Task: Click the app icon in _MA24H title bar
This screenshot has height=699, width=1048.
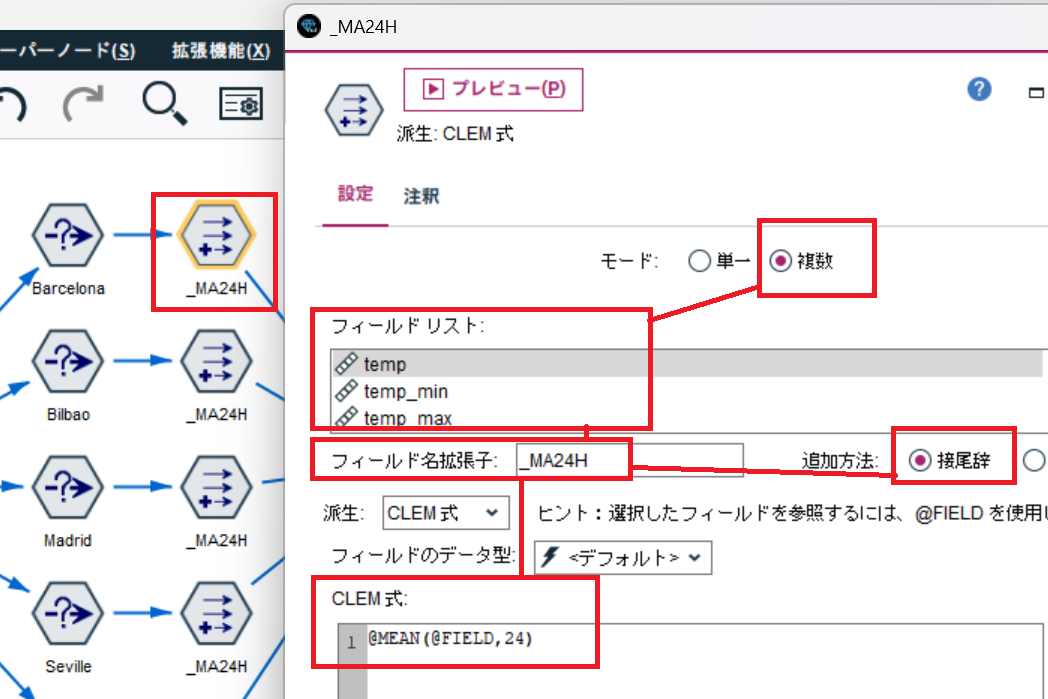Action: (x=309, y=26)
